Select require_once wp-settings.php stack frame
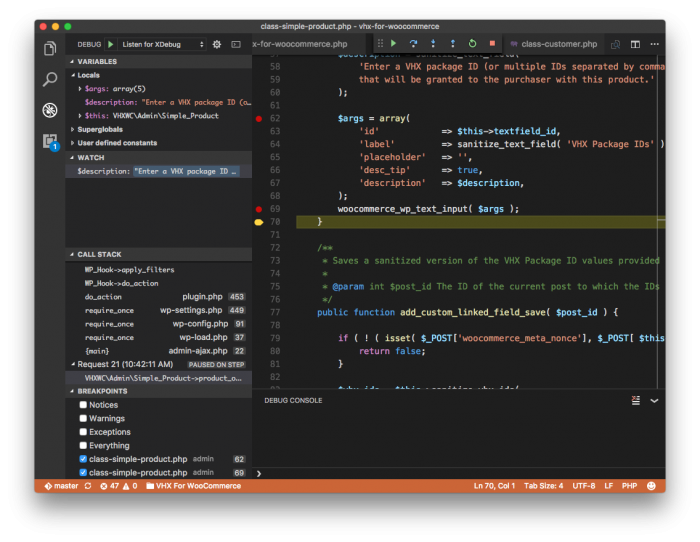This screenshot has width=700, height=542. point(159,310)
